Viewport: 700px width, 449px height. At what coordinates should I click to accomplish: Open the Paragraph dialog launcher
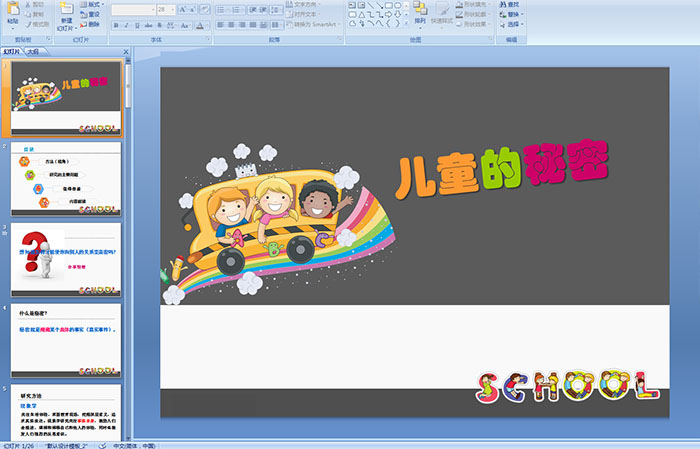[x=340, y=39]
